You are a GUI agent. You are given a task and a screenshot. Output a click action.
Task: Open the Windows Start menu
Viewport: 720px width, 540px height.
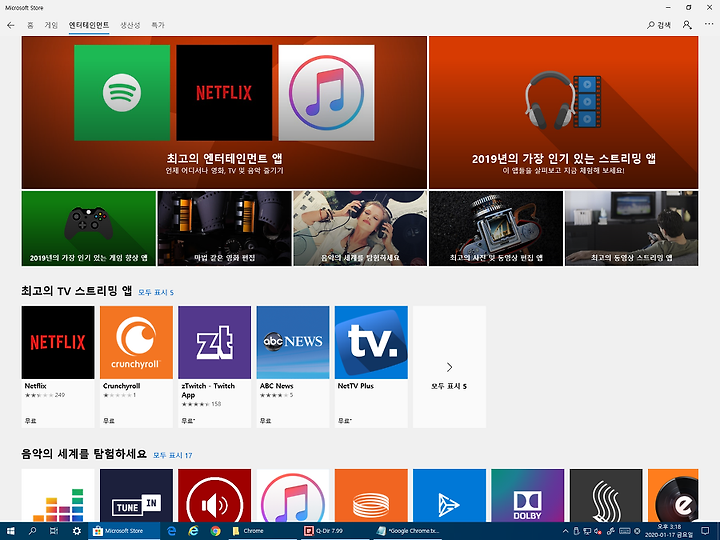tap(10, 531)
